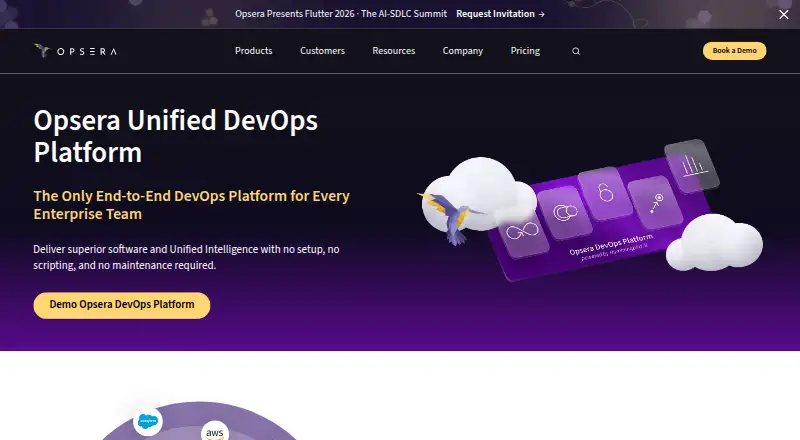Click the hummingbird in hero illustration

click(x=451, y=216)
